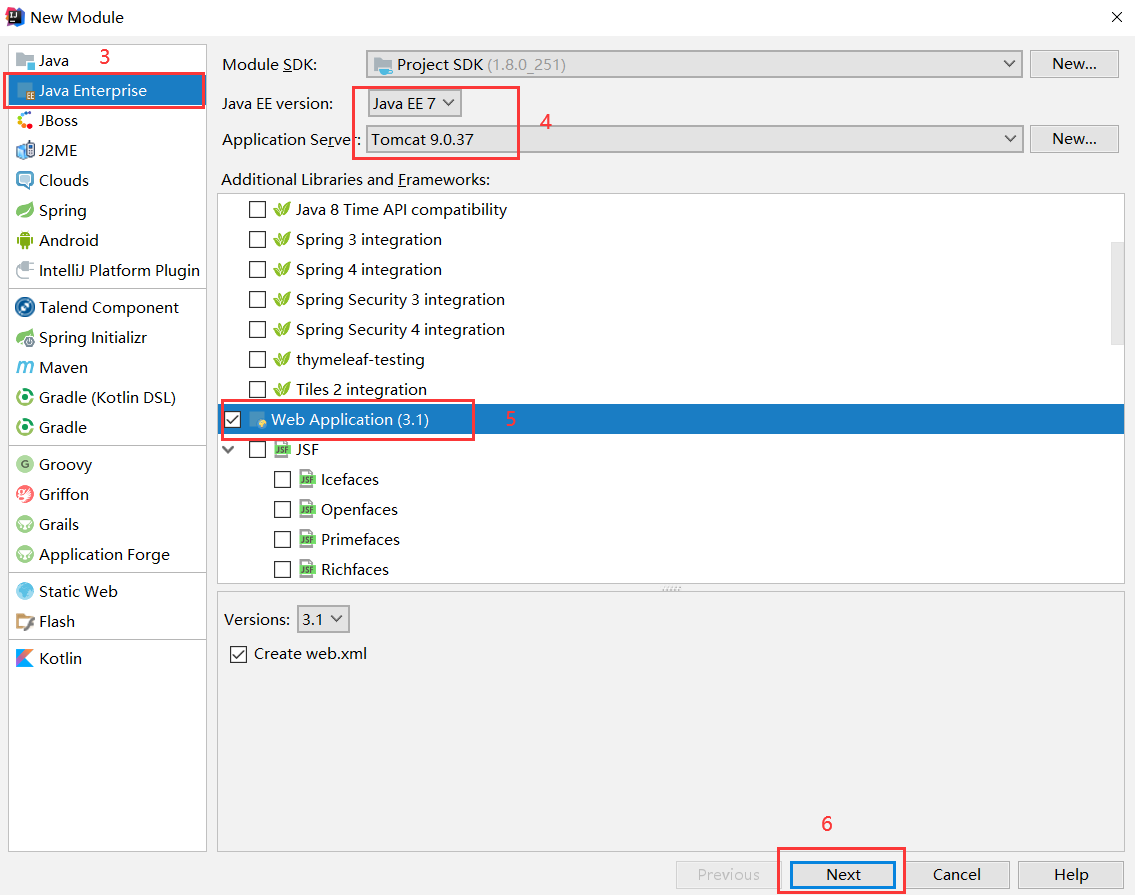This screenshot has width=1135, height=895.
Task: Enable Spring Security 3 integration checkbox
Action: (x=258, y=300)
